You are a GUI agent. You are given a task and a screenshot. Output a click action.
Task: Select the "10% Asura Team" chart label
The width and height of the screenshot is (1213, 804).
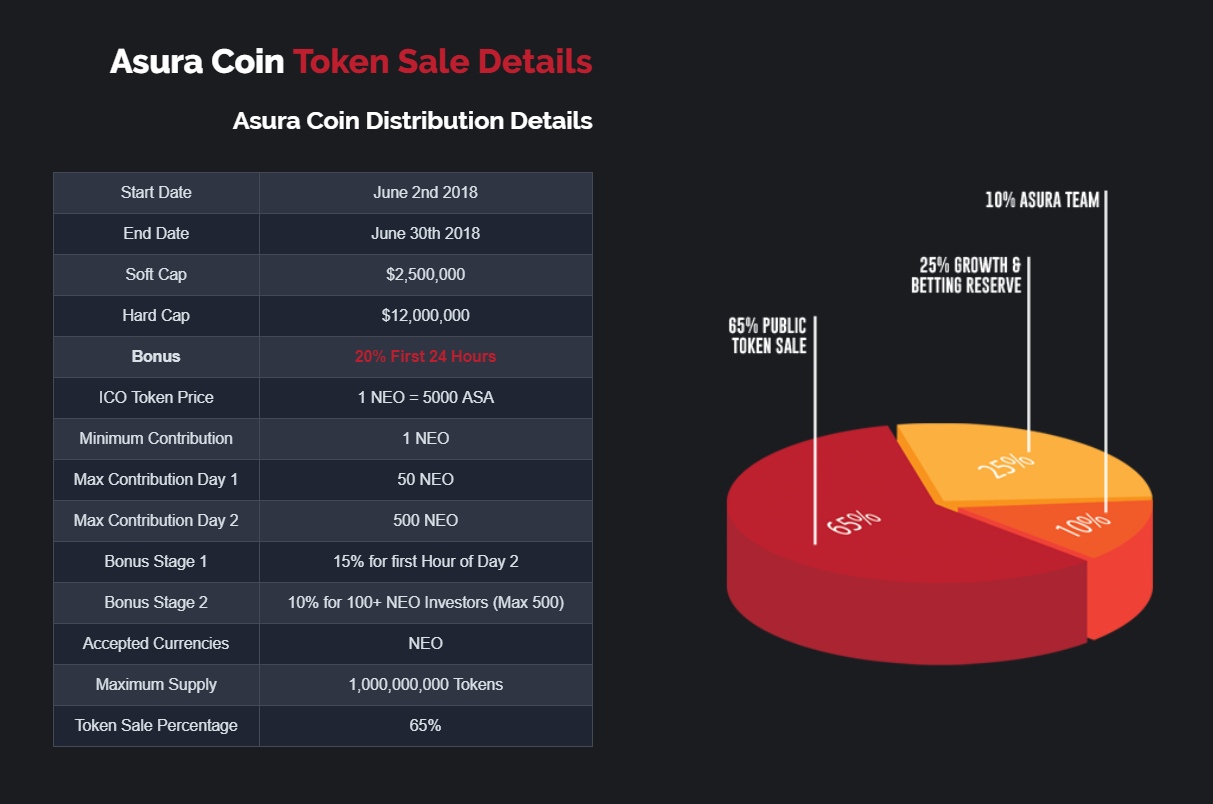[x=1042, y=200]
